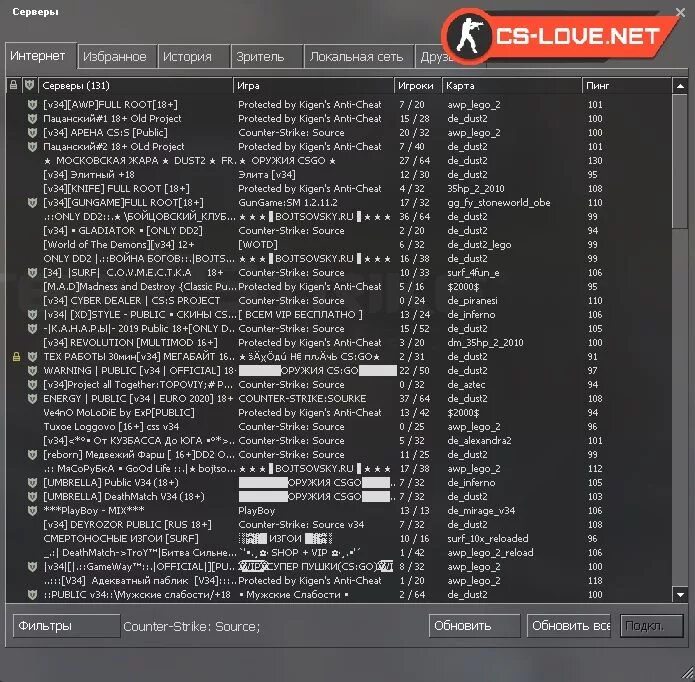Viewport: 695px width, 682px height.
Task: Select server Ve4nO MoLoDiE by ExP[PUBLIC]
Action: pyautogui.click(x=339, y=413)
